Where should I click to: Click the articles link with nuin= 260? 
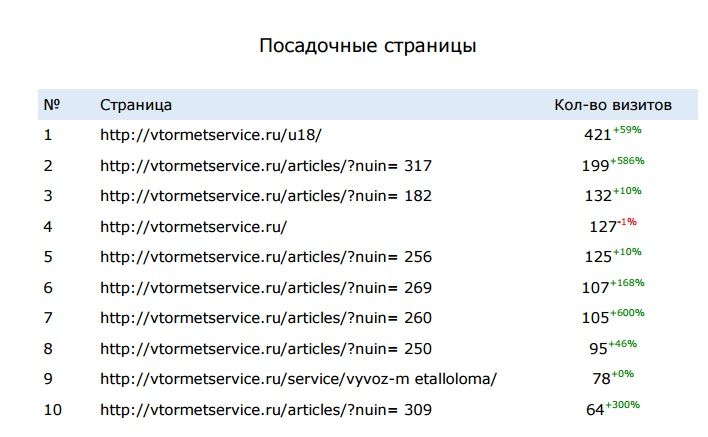pos(266,318)
